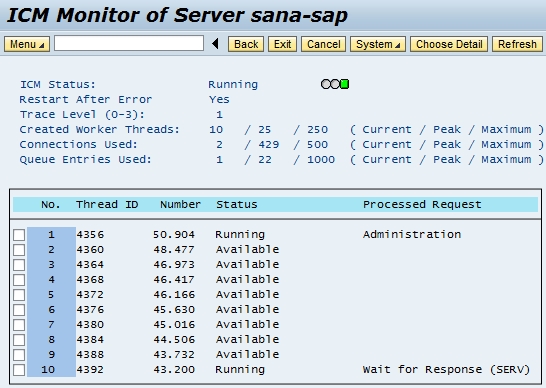
Task: Click the Queue Entries Used label
Action: [86, 160]
